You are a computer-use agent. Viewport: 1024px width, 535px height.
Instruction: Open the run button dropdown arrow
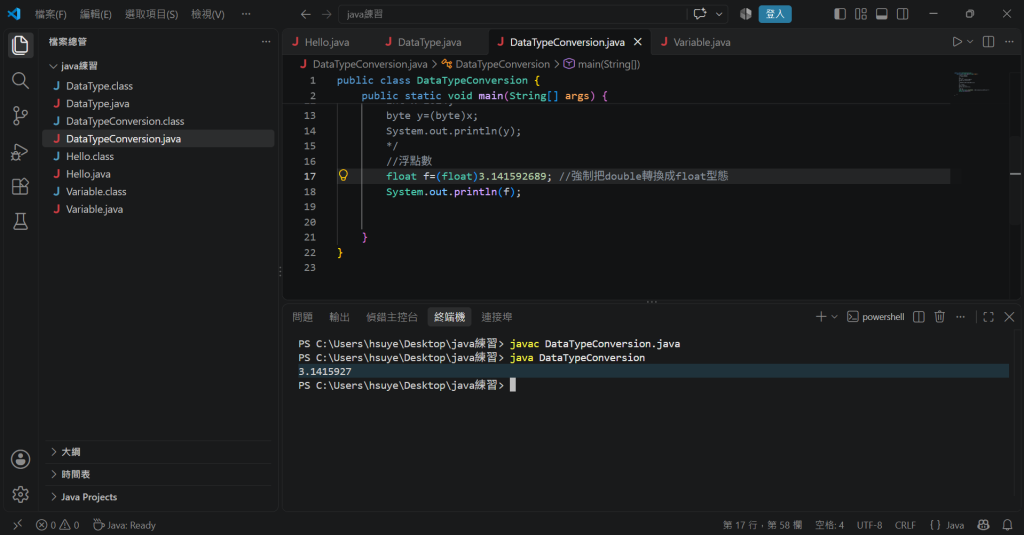970,42
